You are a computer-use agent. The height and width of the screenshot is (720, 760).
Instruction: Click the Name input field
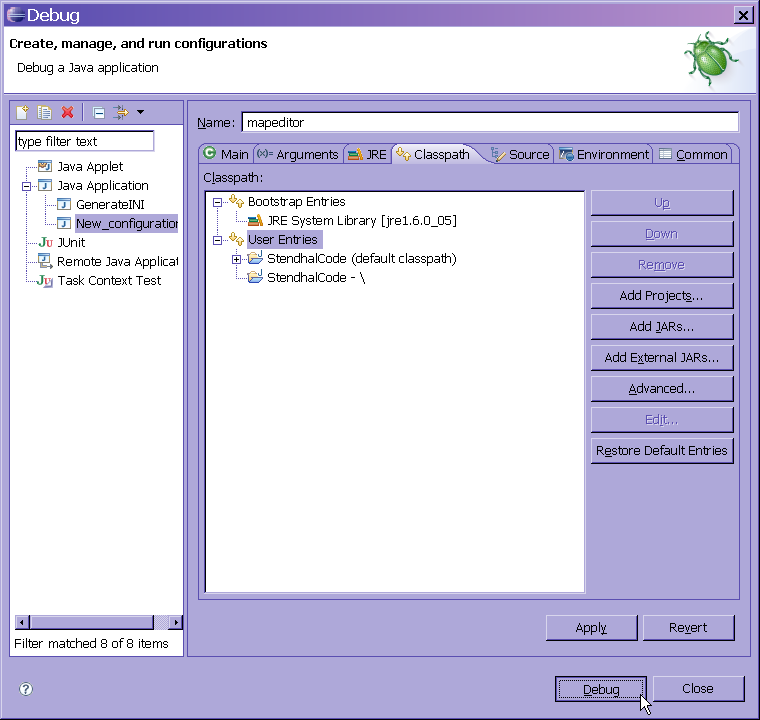[x=489, y=122]
